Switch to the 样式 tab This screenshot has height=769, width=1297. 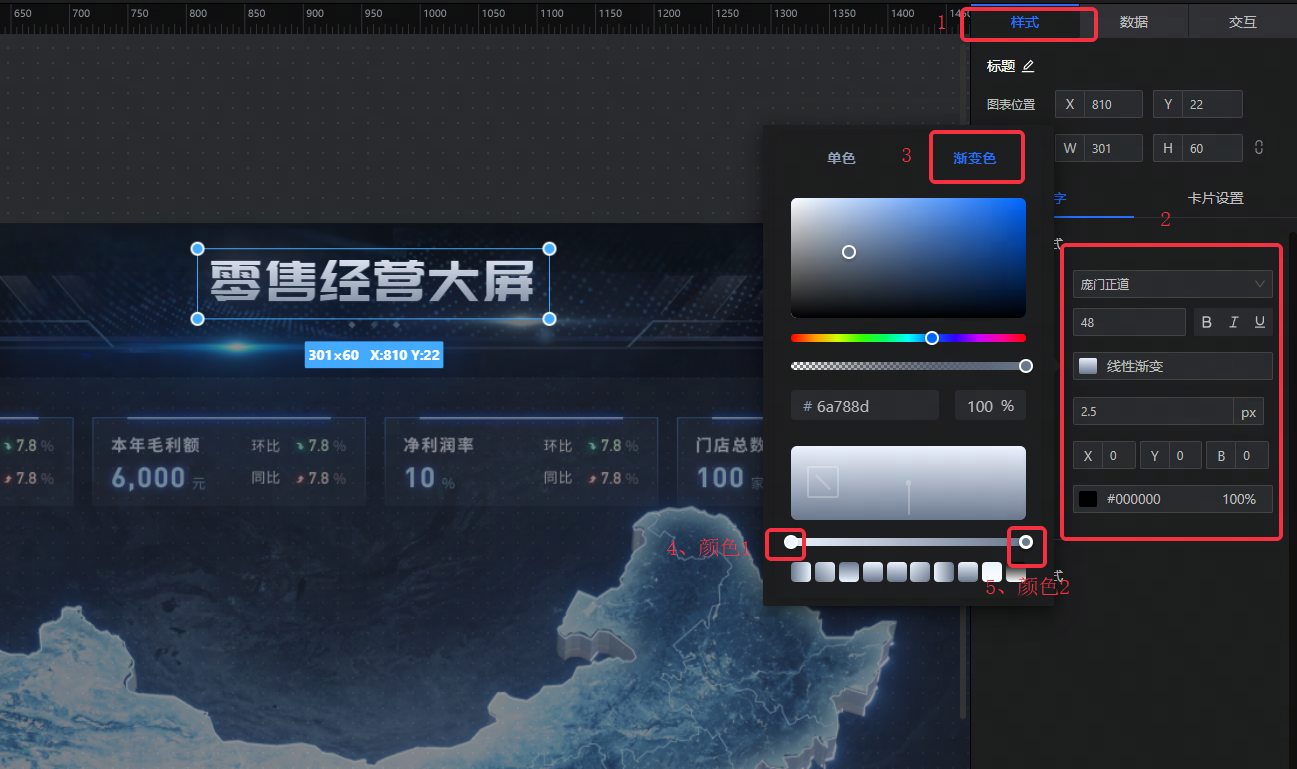point(1025,22)
